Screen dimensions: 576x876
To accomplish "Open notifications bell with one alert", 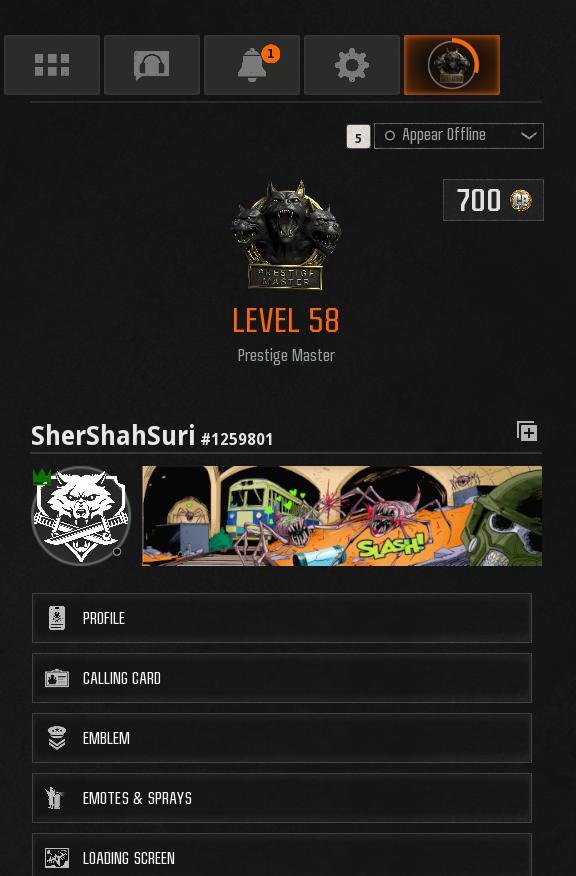I will point(252,65).
